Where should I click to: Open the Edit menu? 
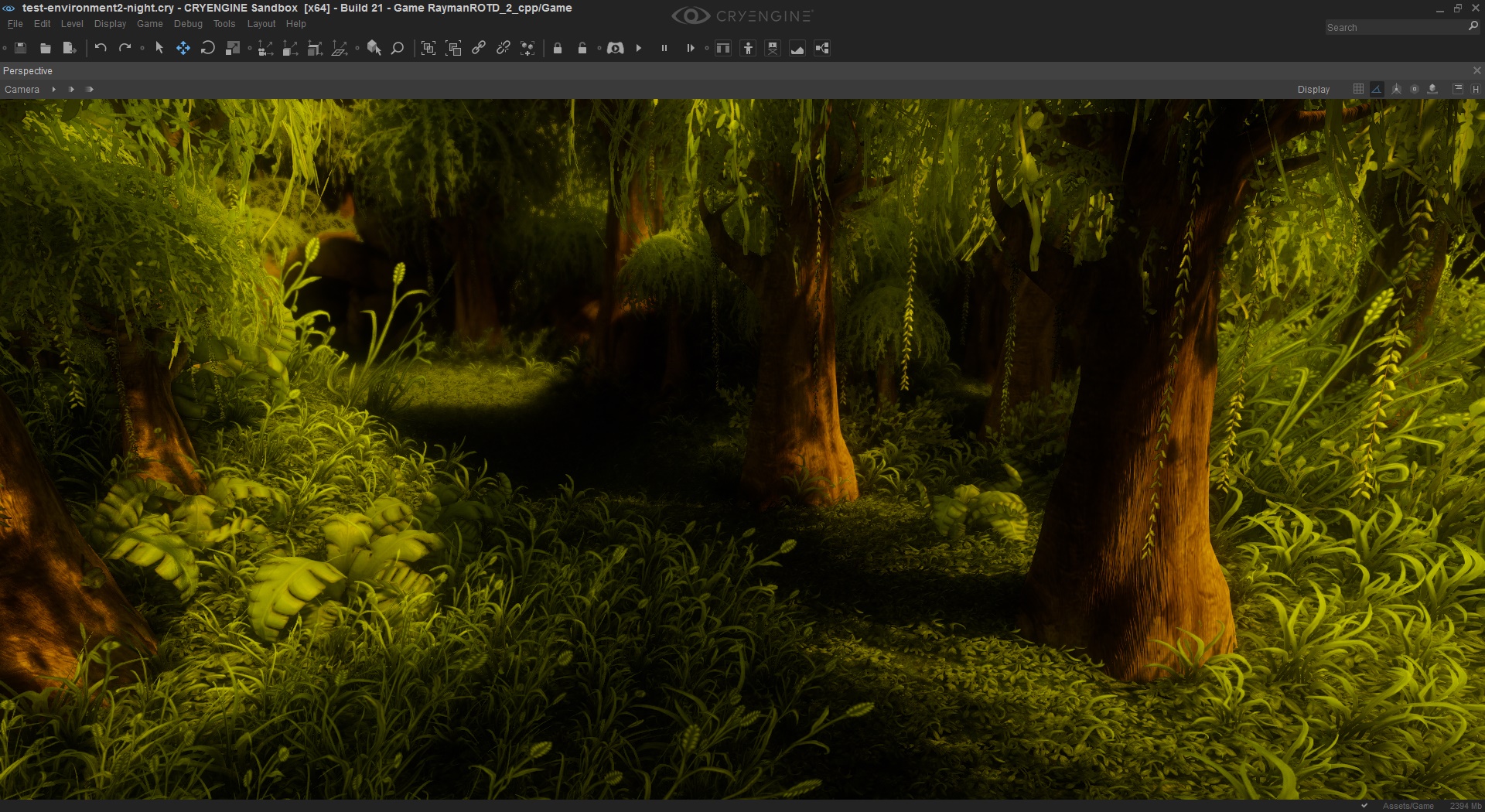click(43, 24)
